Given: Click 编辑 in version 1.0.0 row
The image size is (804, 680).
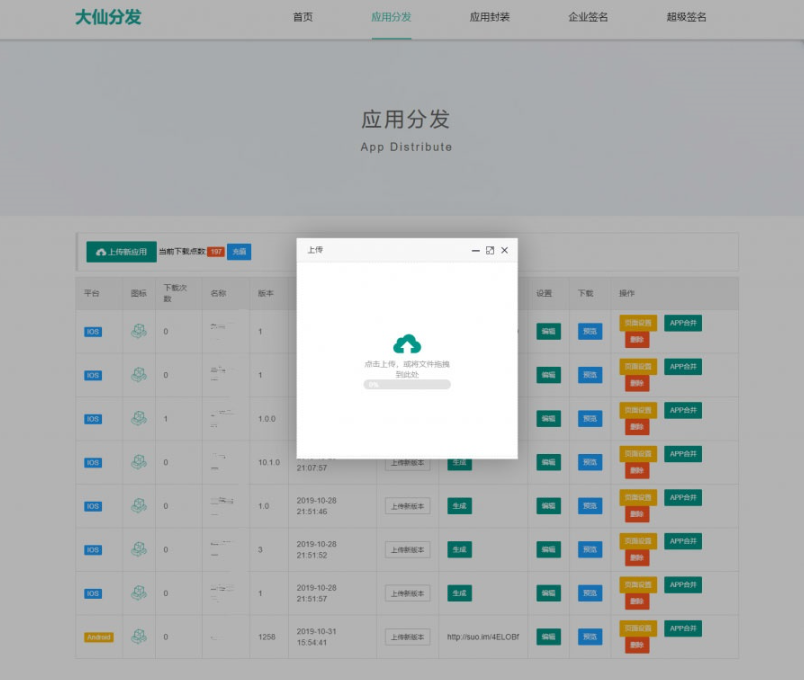Looking at the screenshot, I should click(549, 419).
